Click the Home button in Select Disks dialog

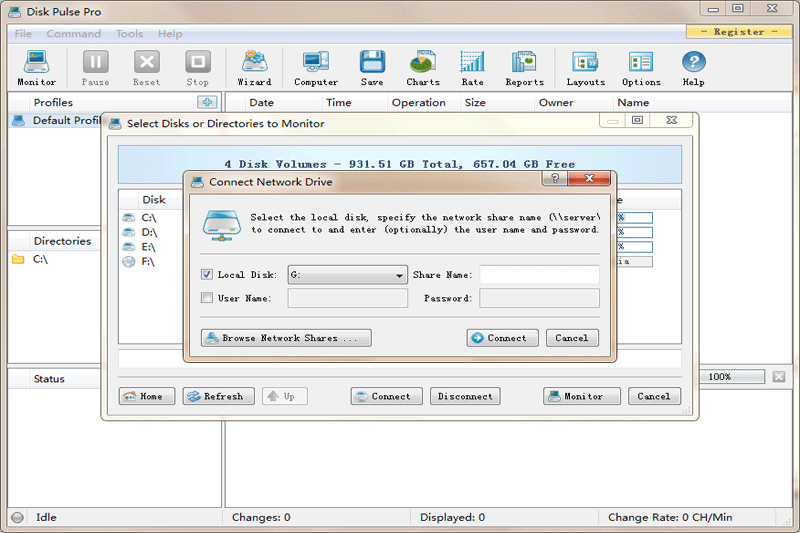[x=146, y=396]
